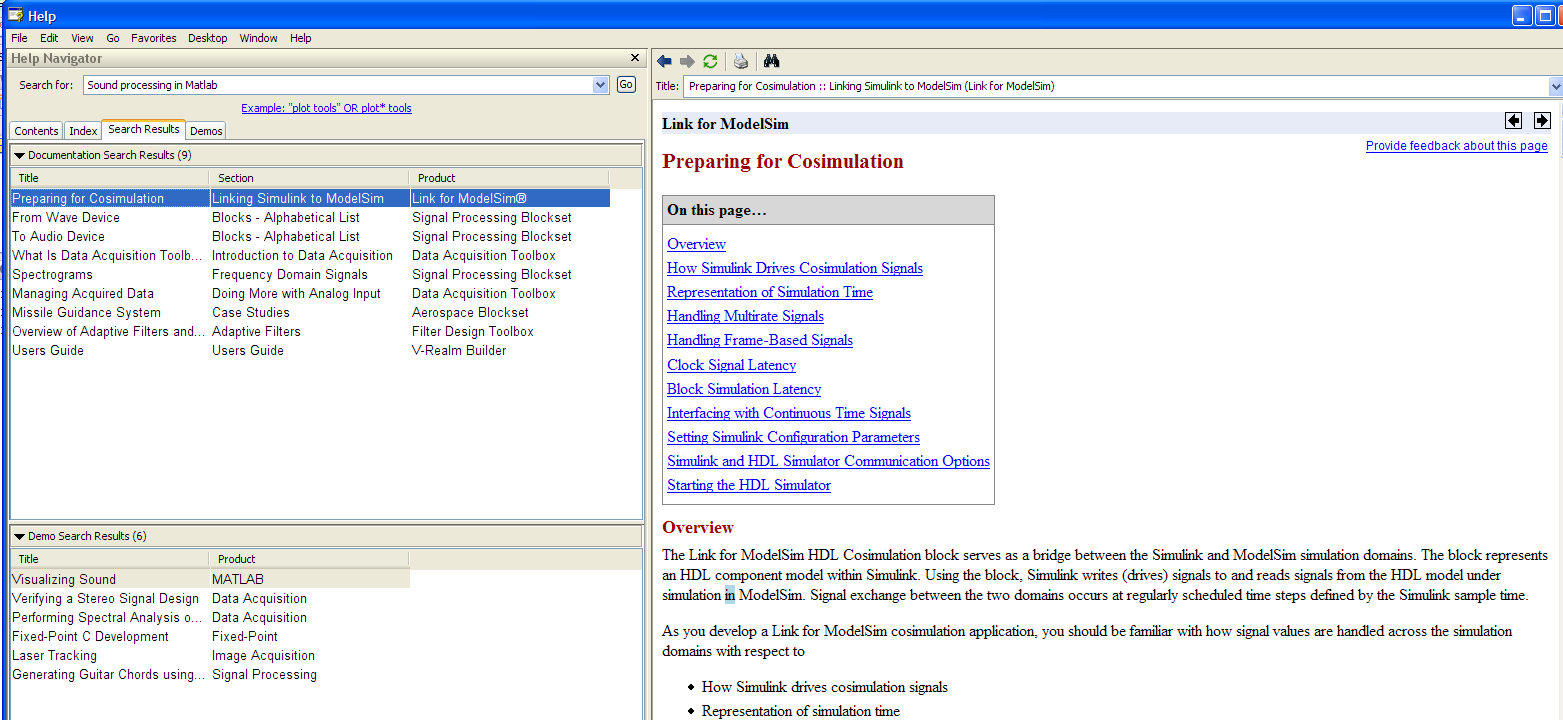Viewport: 1563px width, 720px height.
Task: Open the Desktop menu
Action: tap(208, 38)
